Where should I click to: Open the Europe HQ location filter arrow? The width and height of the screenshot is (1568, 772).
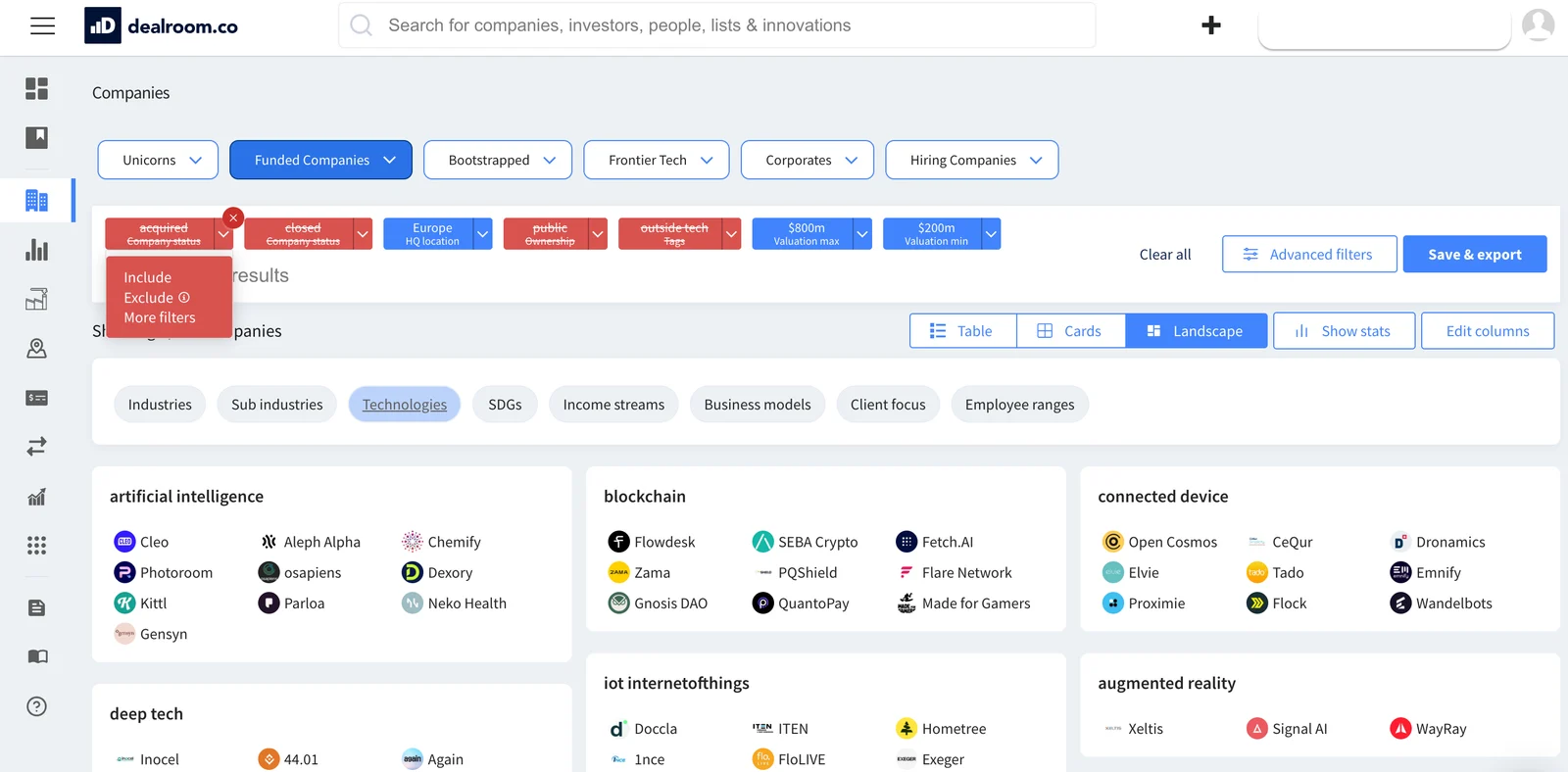click(x=482, y=234)
